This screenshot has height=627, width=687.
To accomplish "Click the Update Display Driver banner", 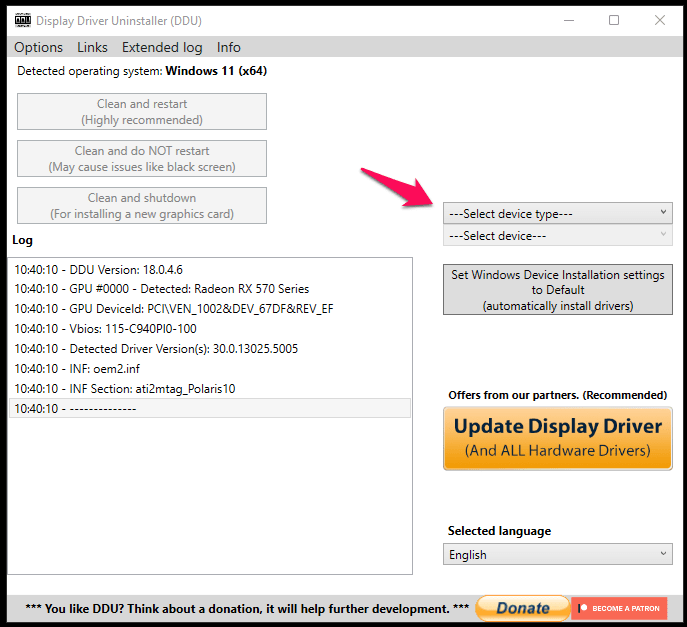I will [x=558, y=438].
